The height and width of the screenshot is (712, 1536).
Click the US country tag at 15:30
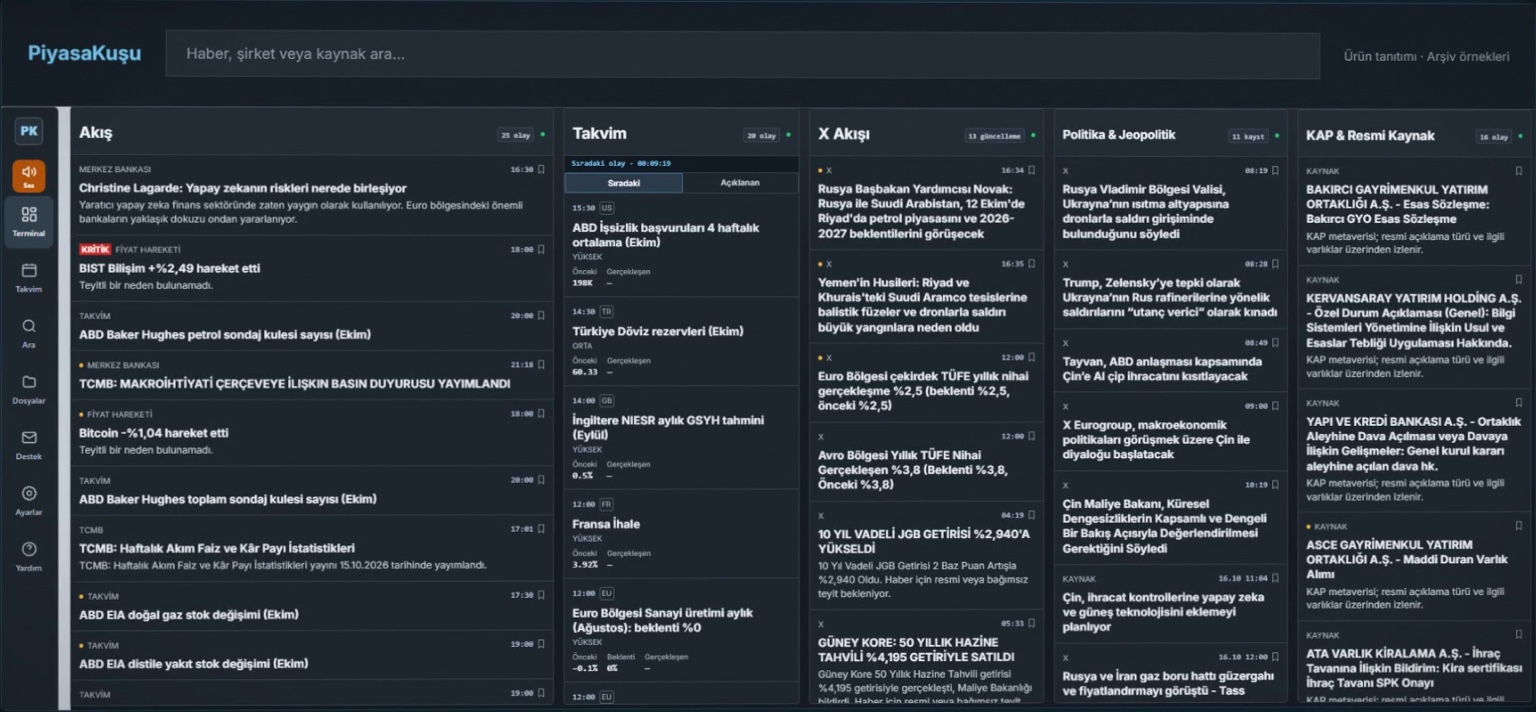point(607,208)
